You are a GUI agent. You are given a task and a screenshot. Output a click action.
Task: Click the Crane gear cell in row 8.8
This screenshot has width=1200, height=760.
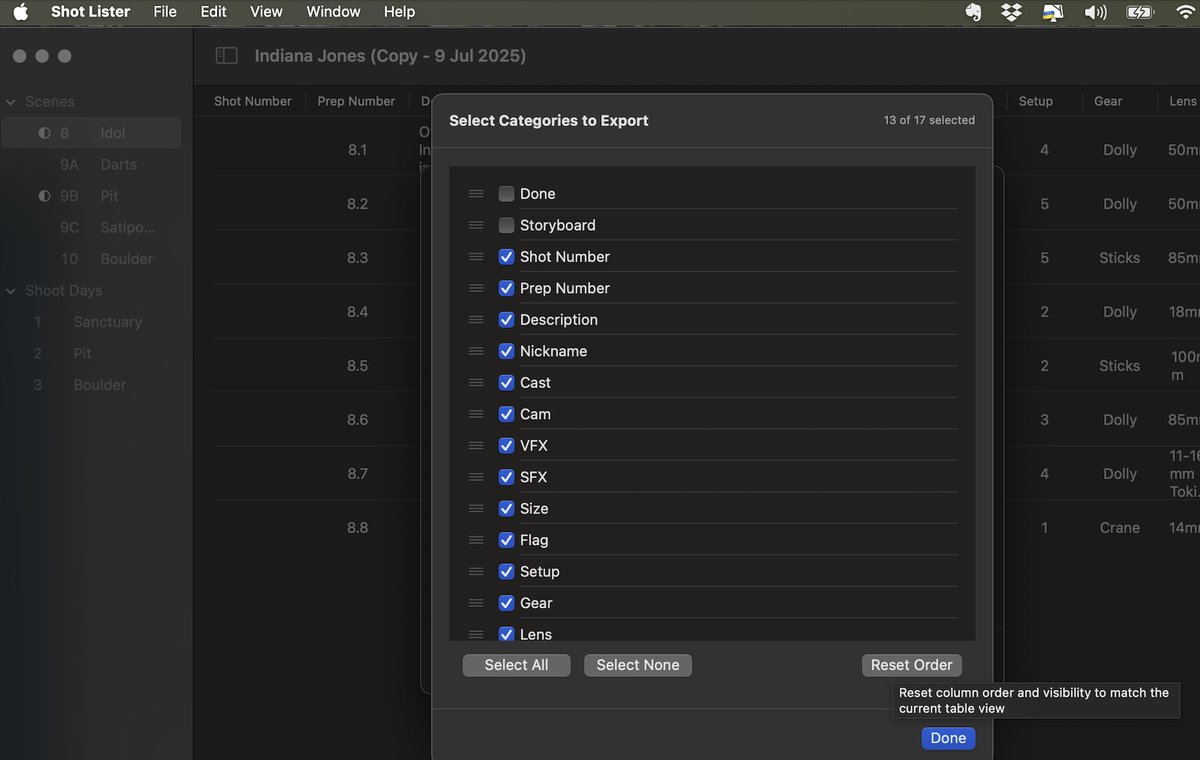pyautogui.click(x=1119, y=528)
